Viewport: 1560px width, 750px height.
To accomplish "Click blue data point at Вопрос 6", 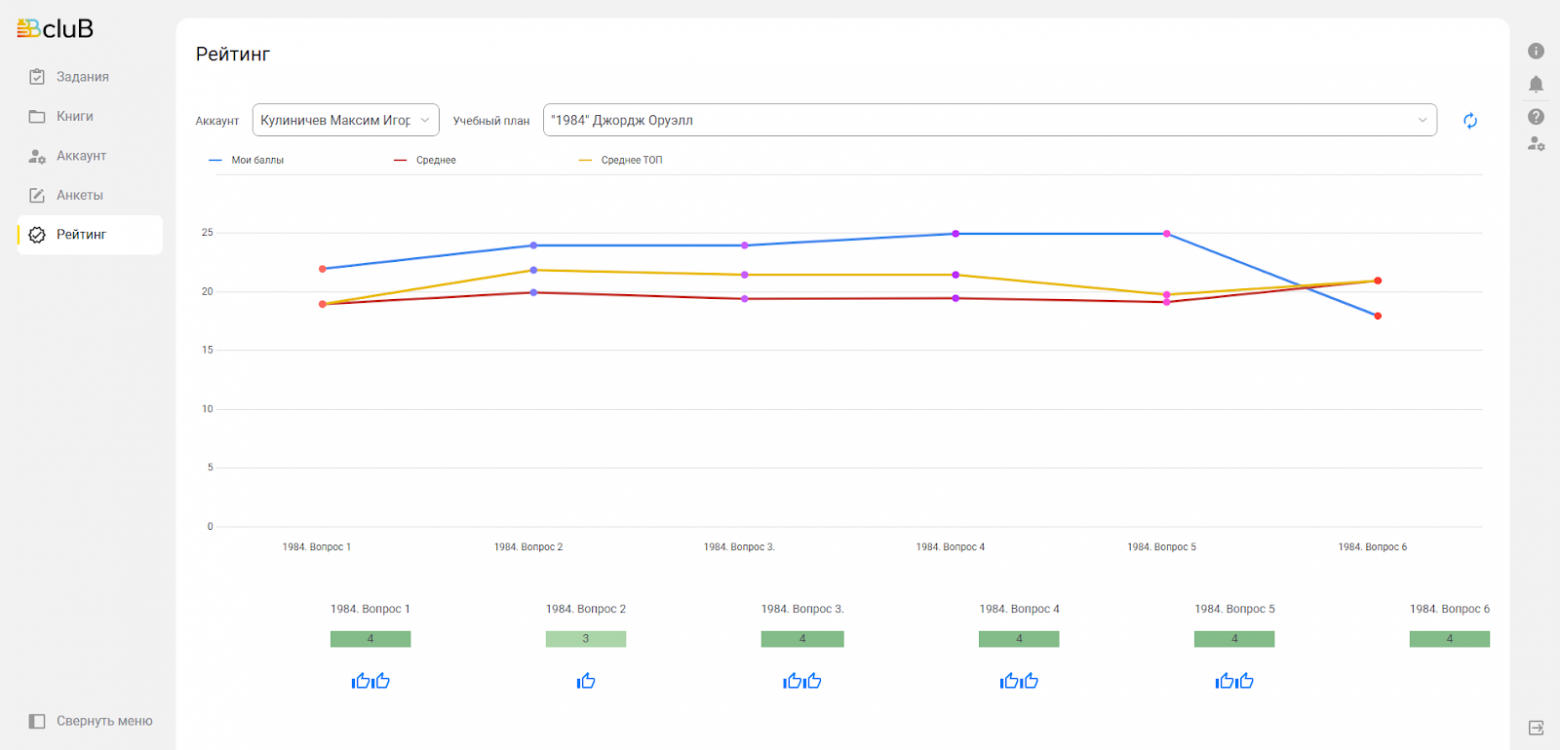I will pos(1377,316).
